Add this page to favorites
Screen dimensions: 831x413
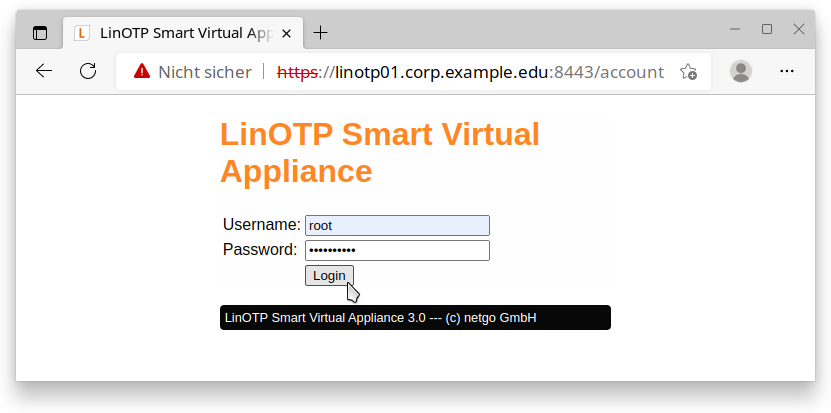pos(688,71)
